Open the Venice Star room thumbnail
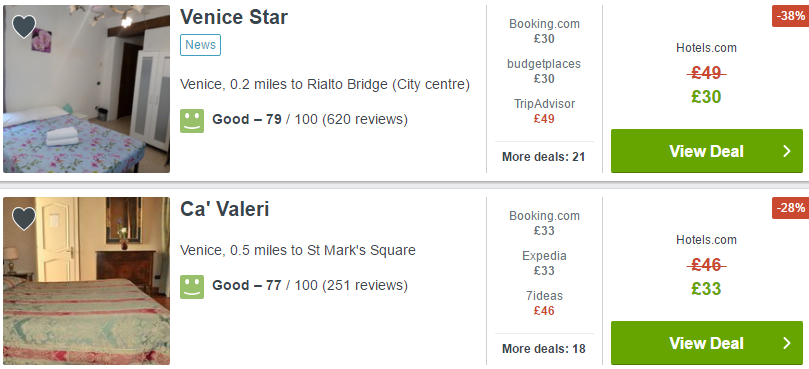This screenshot has height=369, width=809. 86,89
